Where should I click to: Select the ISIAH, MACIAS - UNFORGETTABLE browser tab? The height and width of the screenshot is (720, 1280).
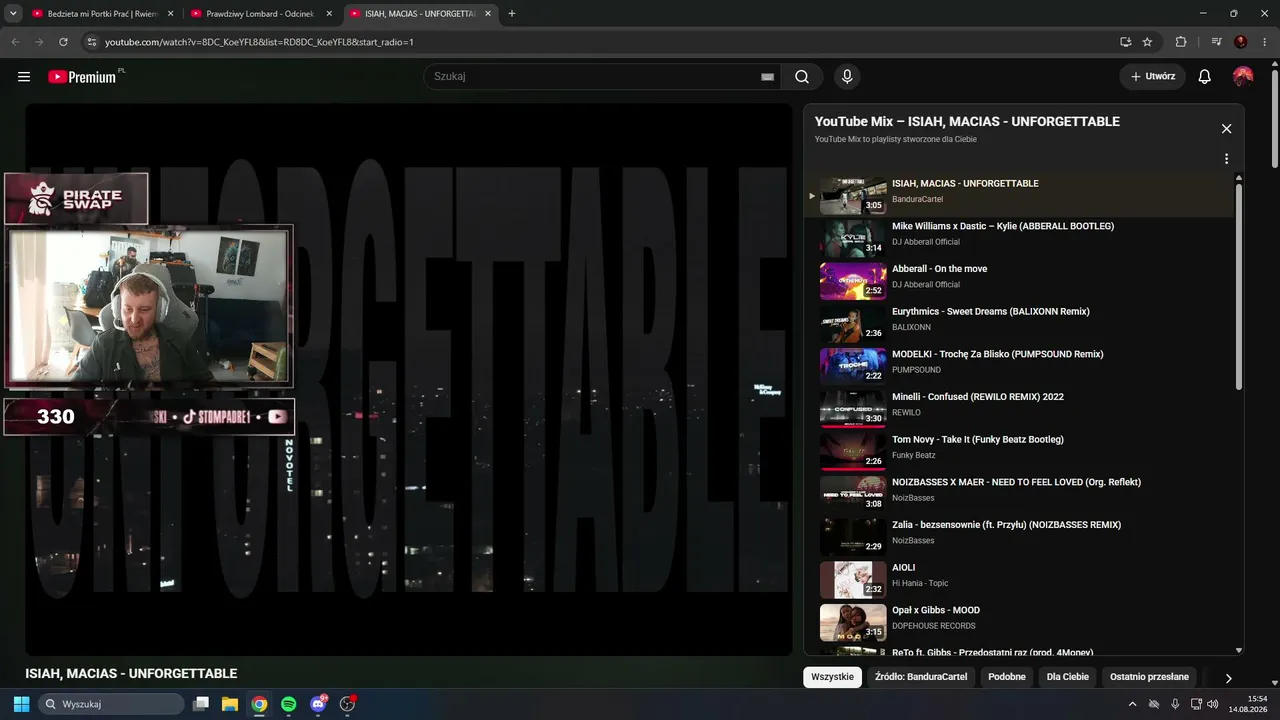pos(421,14)
